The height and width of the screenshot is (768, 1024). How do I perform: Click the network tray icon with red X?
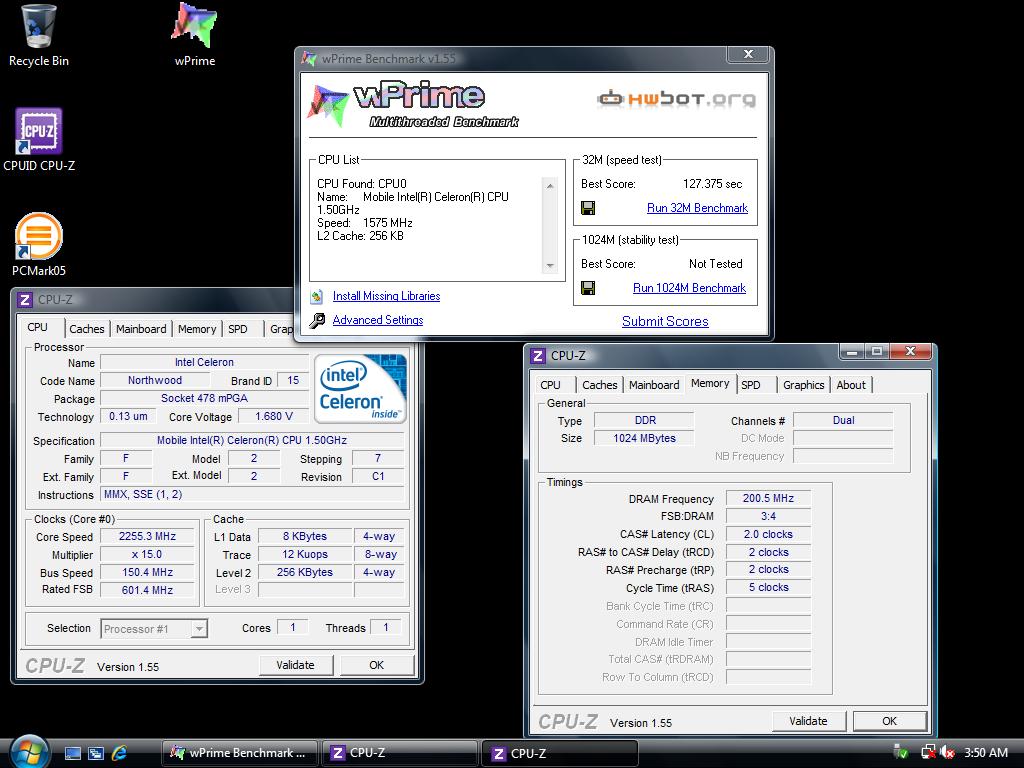(x=928, y=752)
